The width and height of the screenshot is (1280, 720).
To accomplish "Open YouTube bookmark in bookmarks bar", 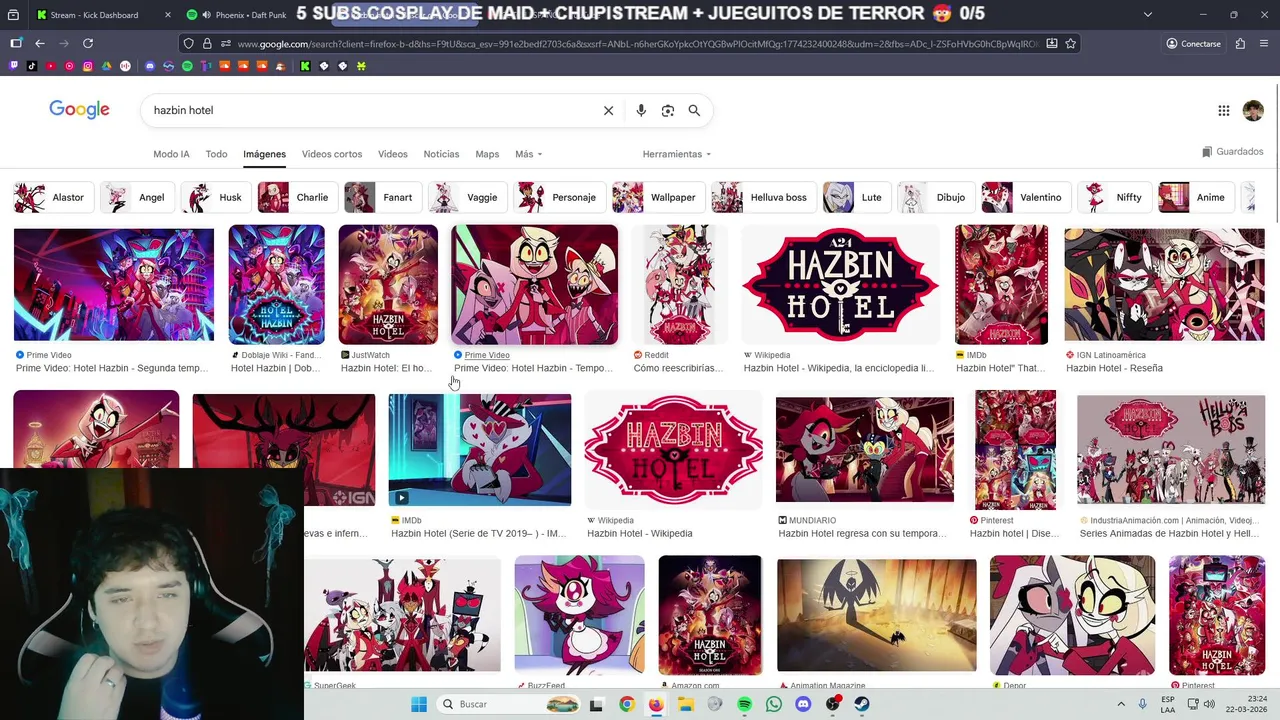I will pos(51,66).
